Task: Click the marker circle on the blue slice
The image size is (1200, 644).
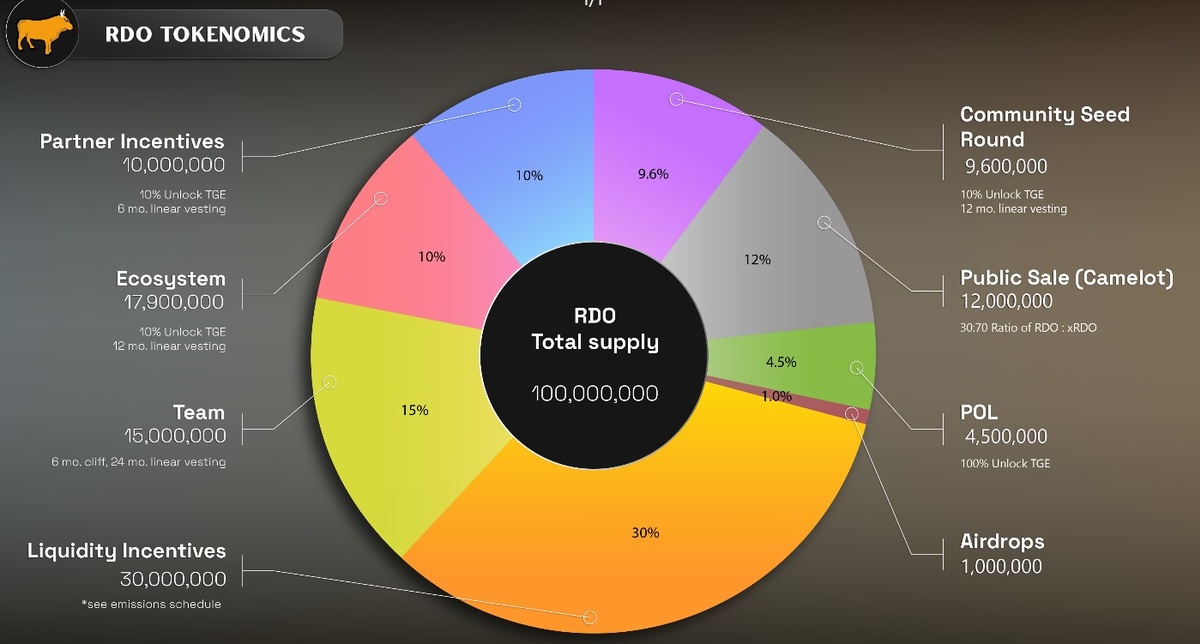Action: point(515,104)
